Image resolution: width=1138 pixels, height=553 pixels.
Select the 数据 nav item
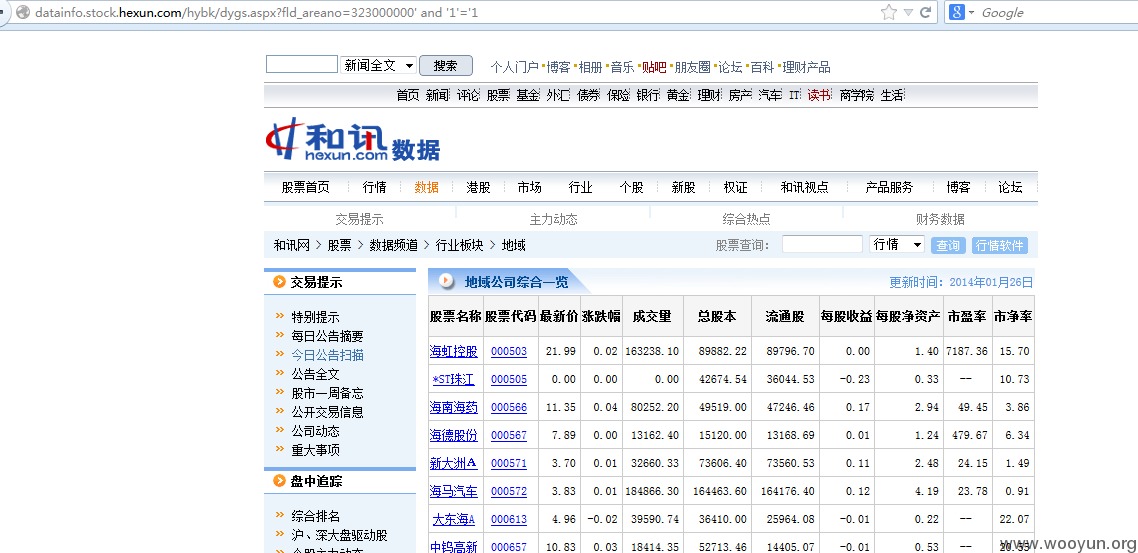(427, 187)
